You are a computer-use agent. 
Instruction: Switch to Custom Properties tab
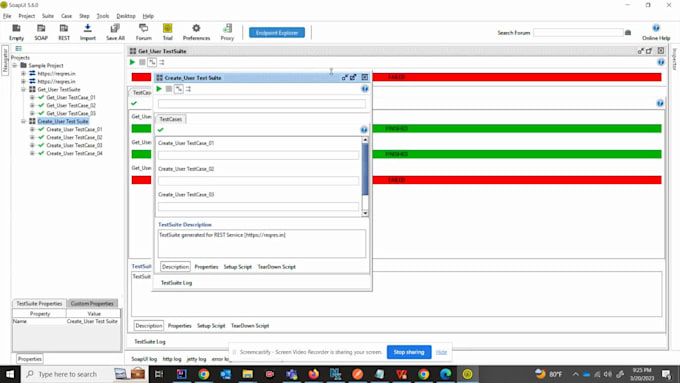(x=92, y=304)
